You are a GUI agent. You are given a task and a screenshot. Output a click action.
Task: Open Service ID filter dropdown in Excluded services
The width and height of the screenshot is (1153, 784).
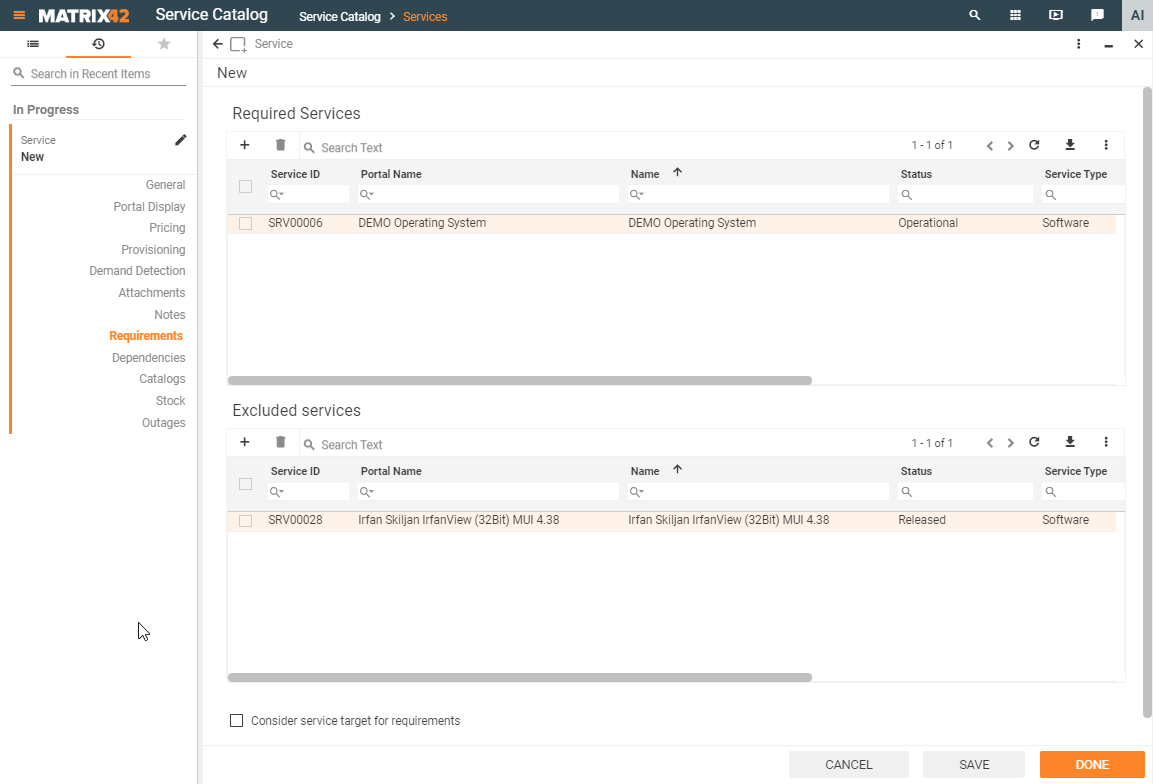(278, 492)
